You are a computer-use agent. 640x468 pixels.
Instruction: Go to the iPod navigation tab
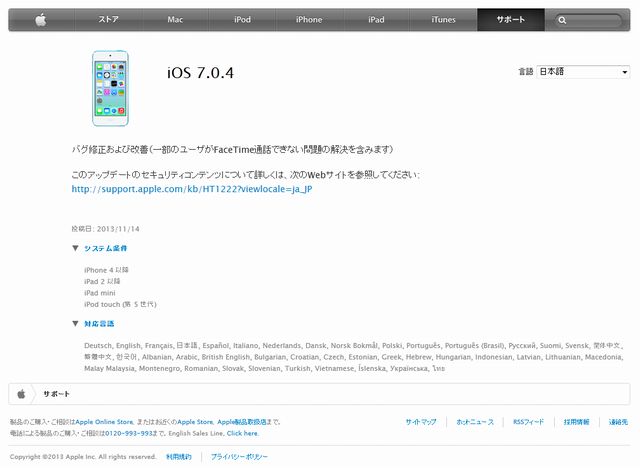coord(242,20)
